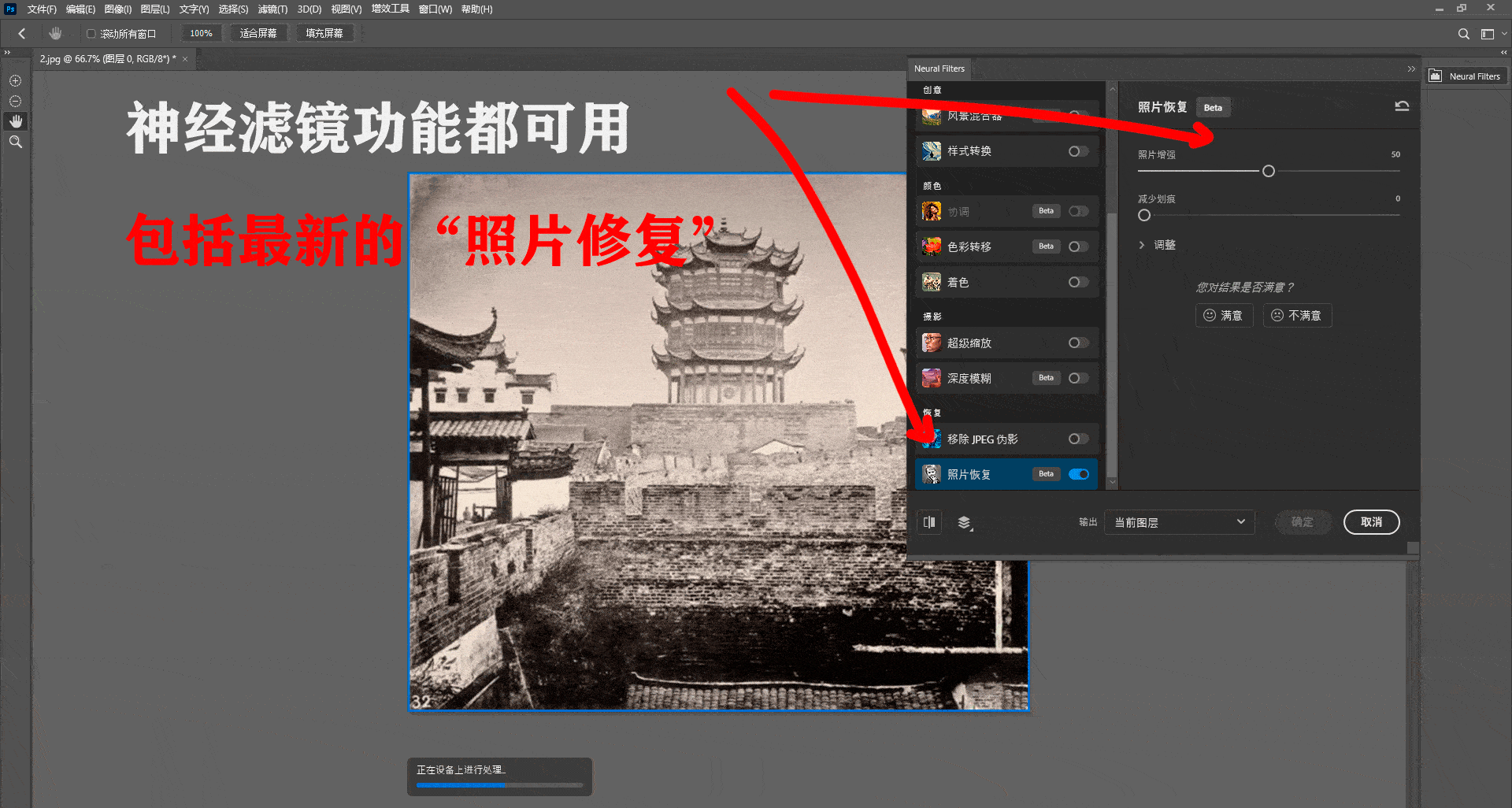The height and width of the screenshot is (808, 1512).
Task: Click the 超级缩放 filter thumbnail icon
Action: (x=931, y=343)
